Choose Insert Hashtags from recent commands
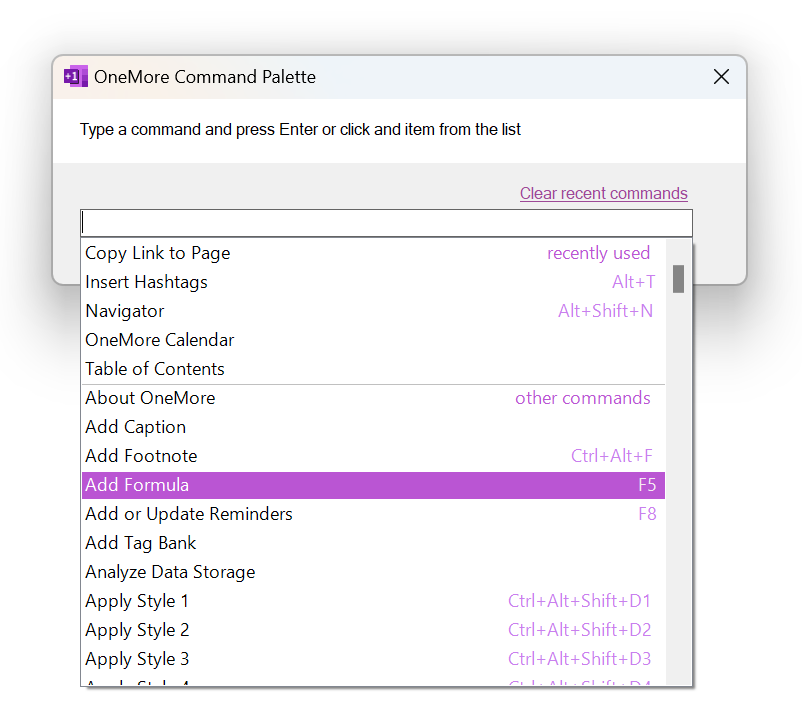Viewport: 802px width, 704px height. tap(146, 282)
